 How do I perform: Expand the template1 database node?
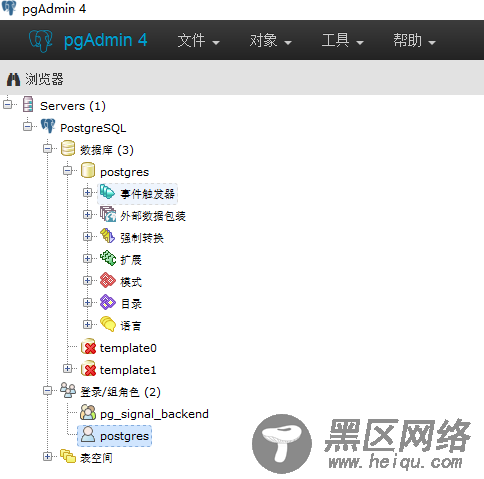click(x=68, y=368)
